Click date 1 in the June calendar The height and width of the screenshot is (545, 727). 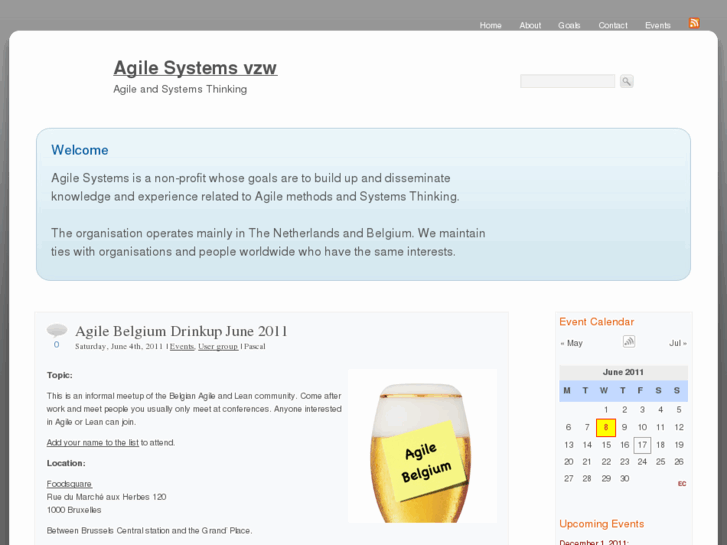606,410
